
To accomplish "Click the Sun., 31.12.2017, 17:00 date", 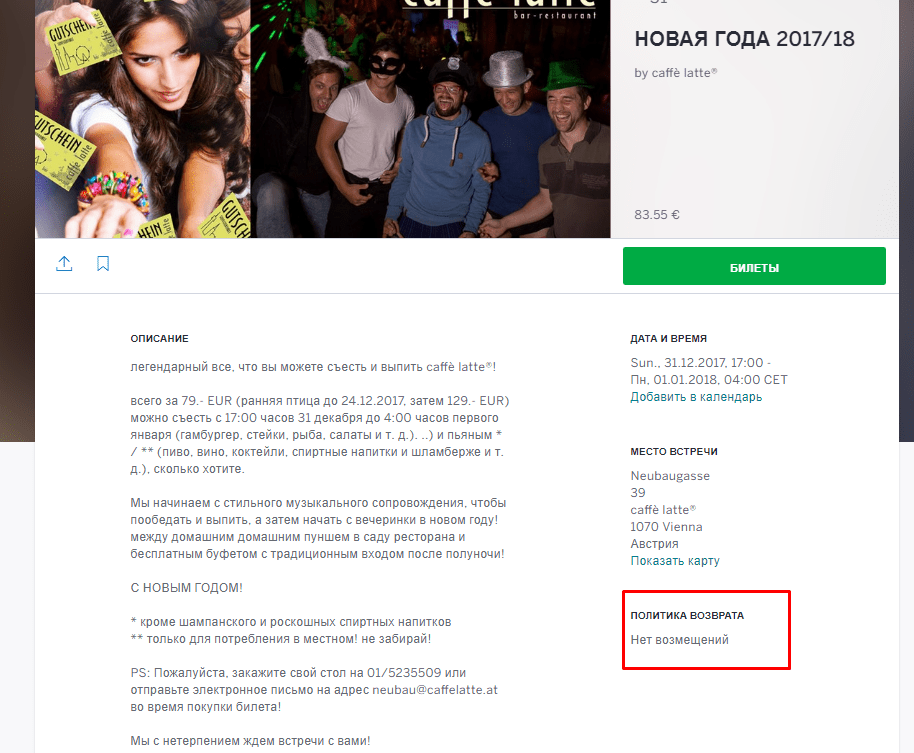I will [x=697, y=363].
